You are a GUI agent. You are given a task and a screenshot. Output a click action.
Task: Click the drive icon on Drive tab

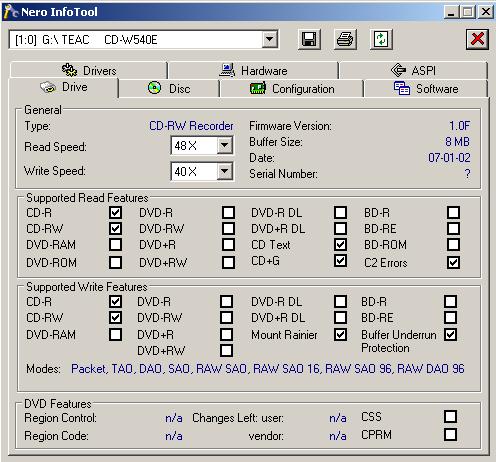(48, 87)
